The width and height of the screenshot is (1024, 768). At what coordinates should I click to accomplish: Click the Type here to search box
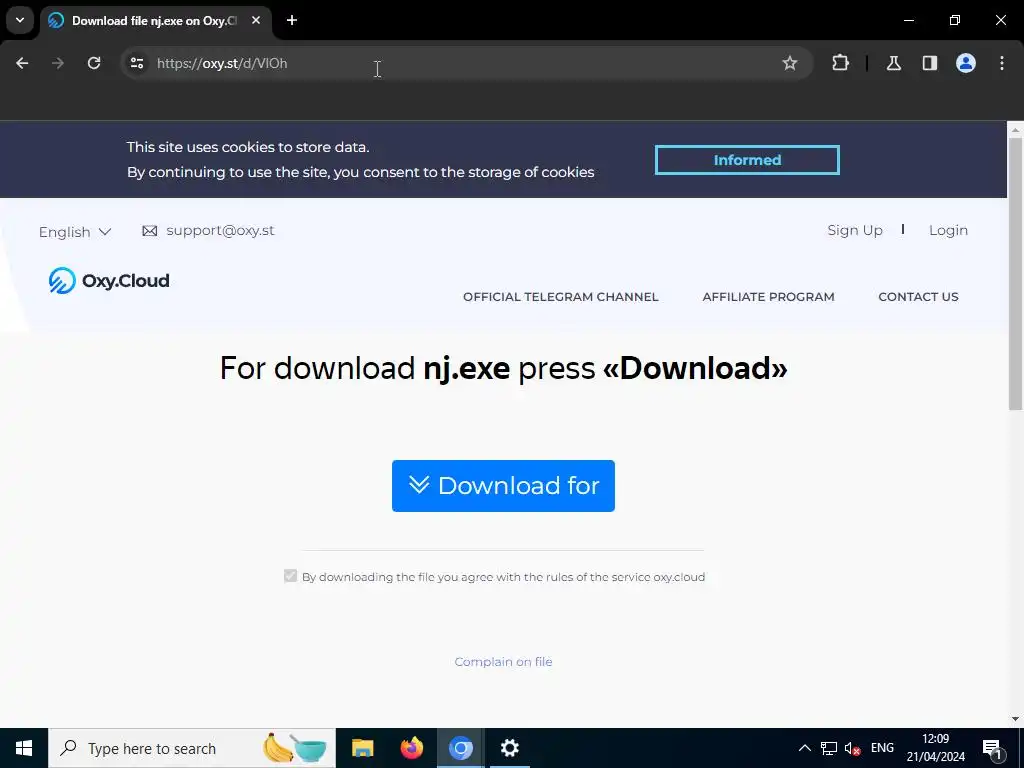click(x=192, y=748)
